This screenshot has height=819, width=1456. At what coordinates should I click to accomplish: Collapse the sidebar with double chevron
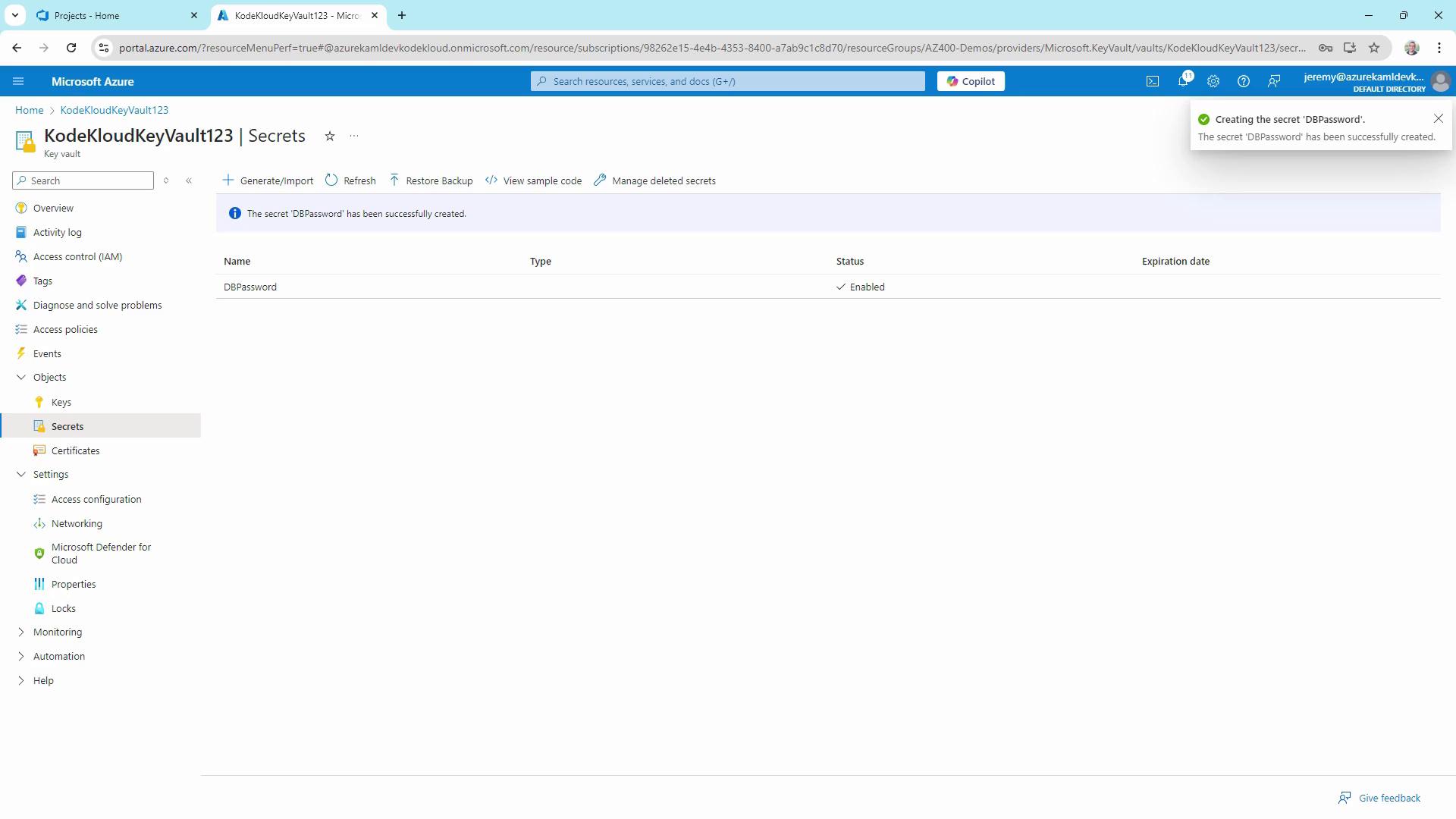(189, 180)
